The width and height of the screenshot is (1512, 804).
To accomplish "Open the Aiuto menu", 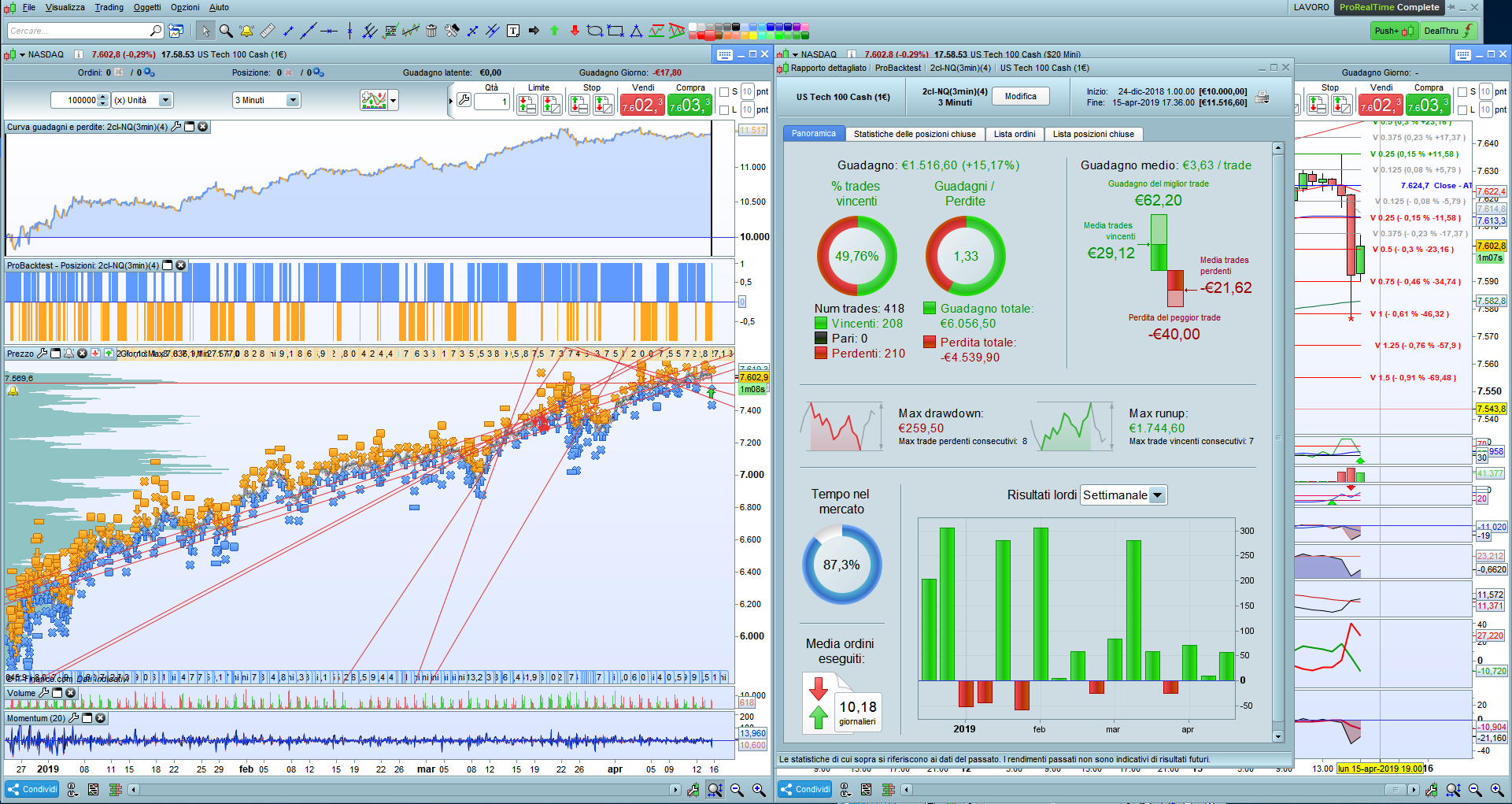I will [220, 7].
